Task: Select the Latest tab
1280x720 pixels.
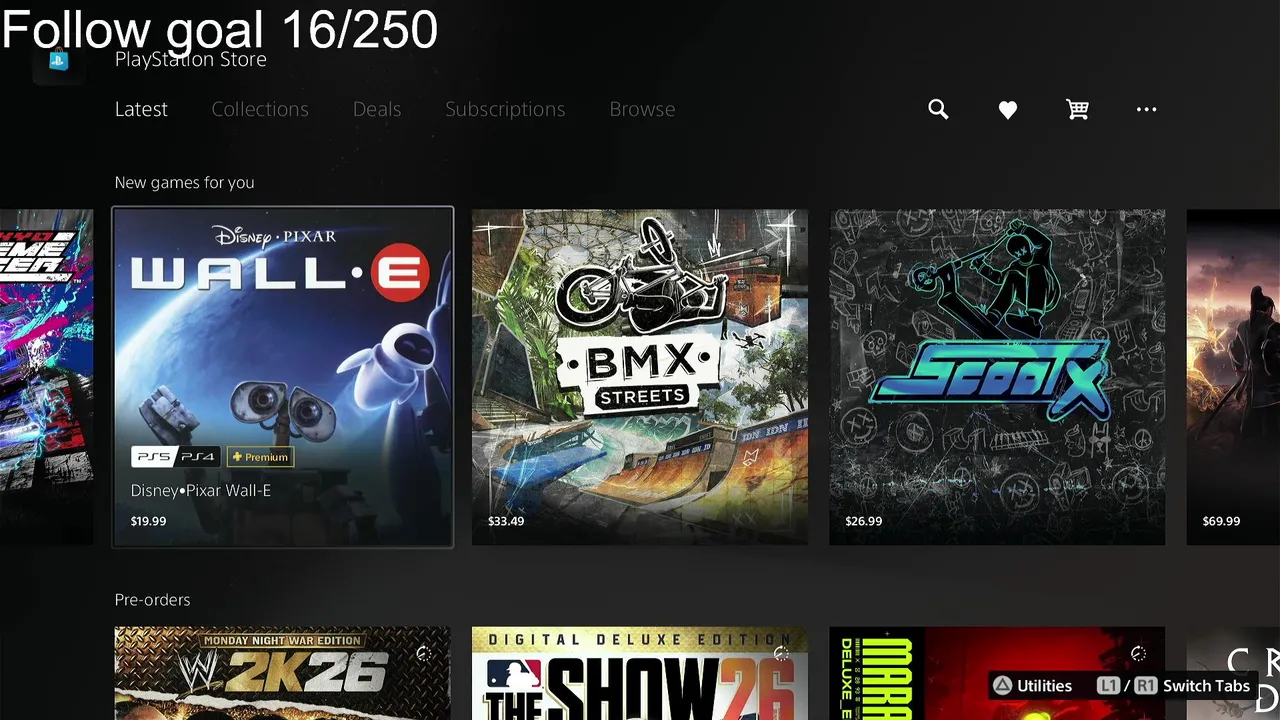Action: coord(141,109)
